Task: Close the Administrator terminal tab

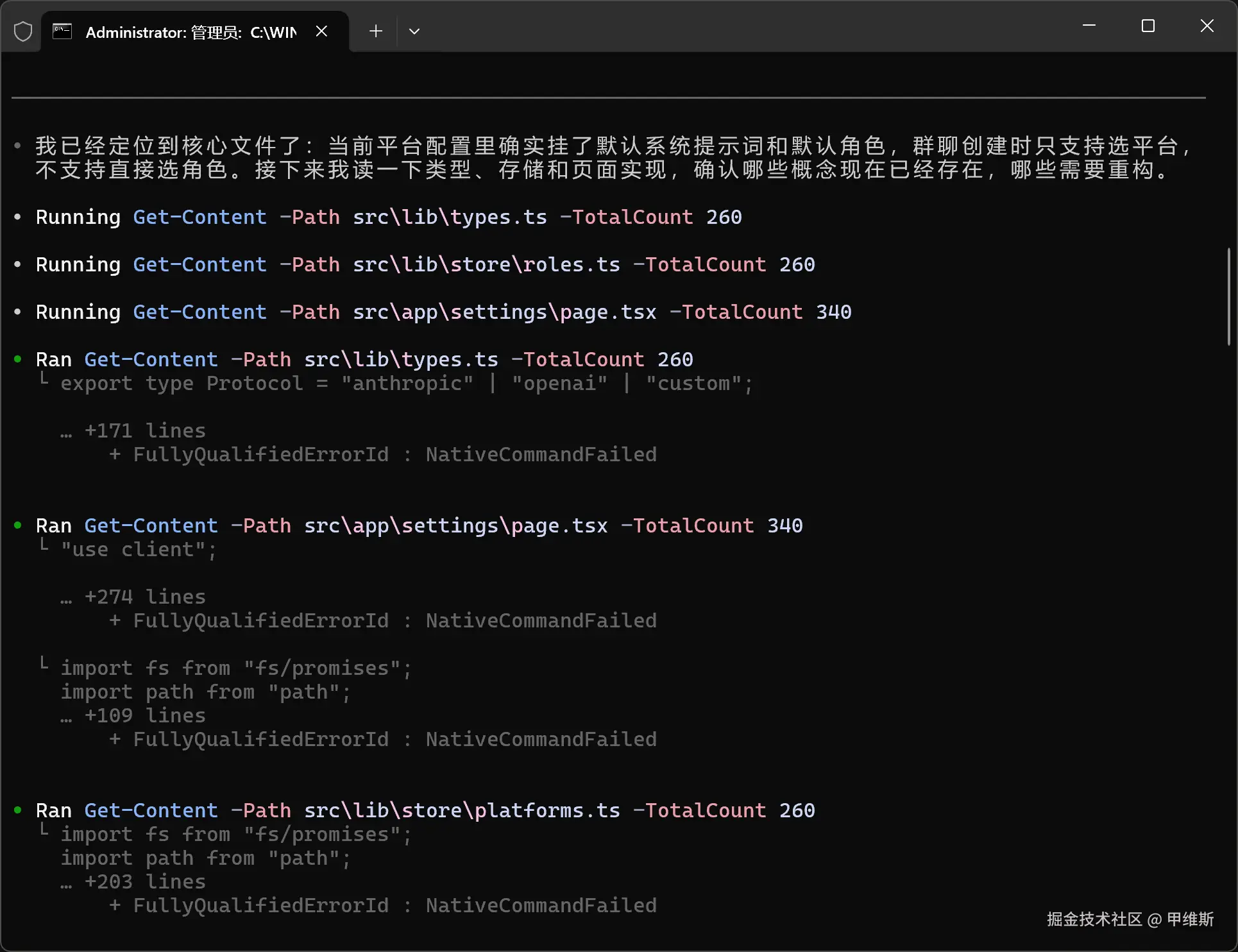Action: [322, 31]
